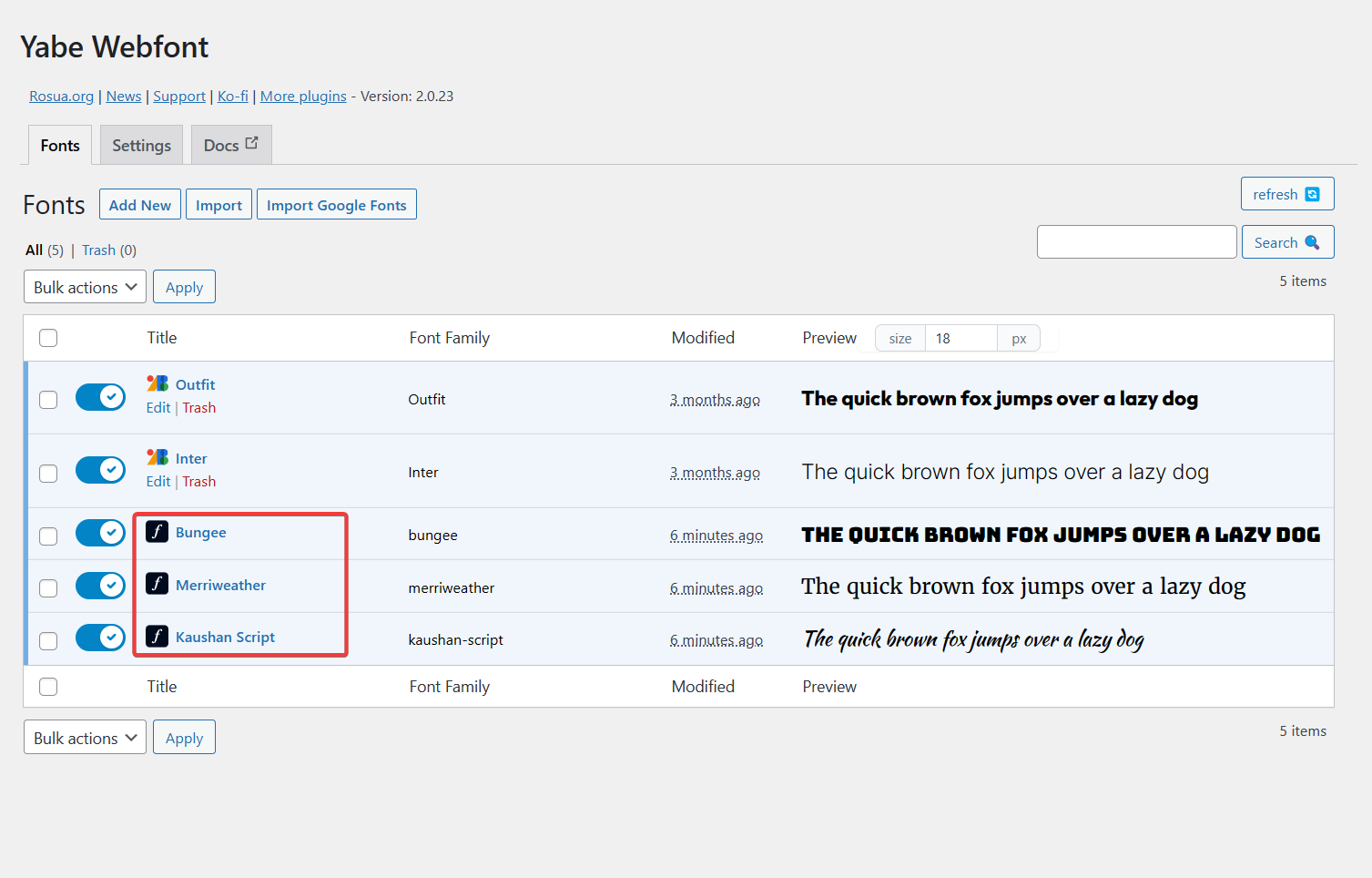Open the Ko-fi link
This screenshot has height=878, width=1372.
click(233, 96)
